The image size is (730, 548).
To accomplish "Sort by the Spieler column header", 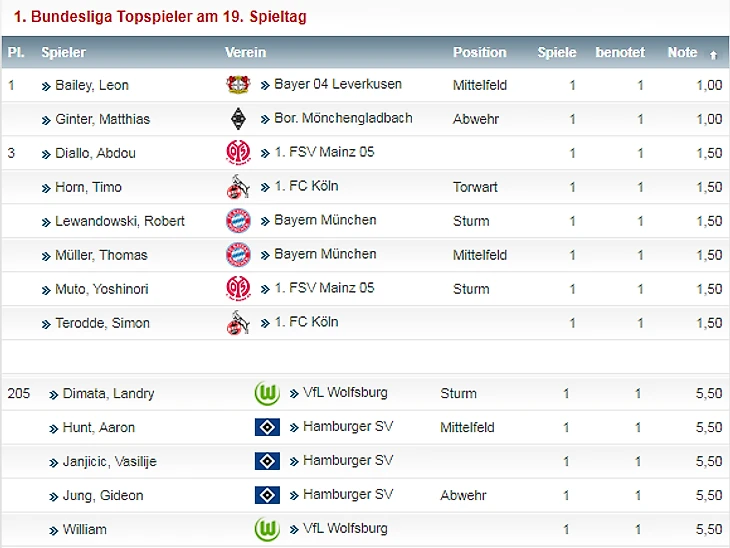I will 63,53.
